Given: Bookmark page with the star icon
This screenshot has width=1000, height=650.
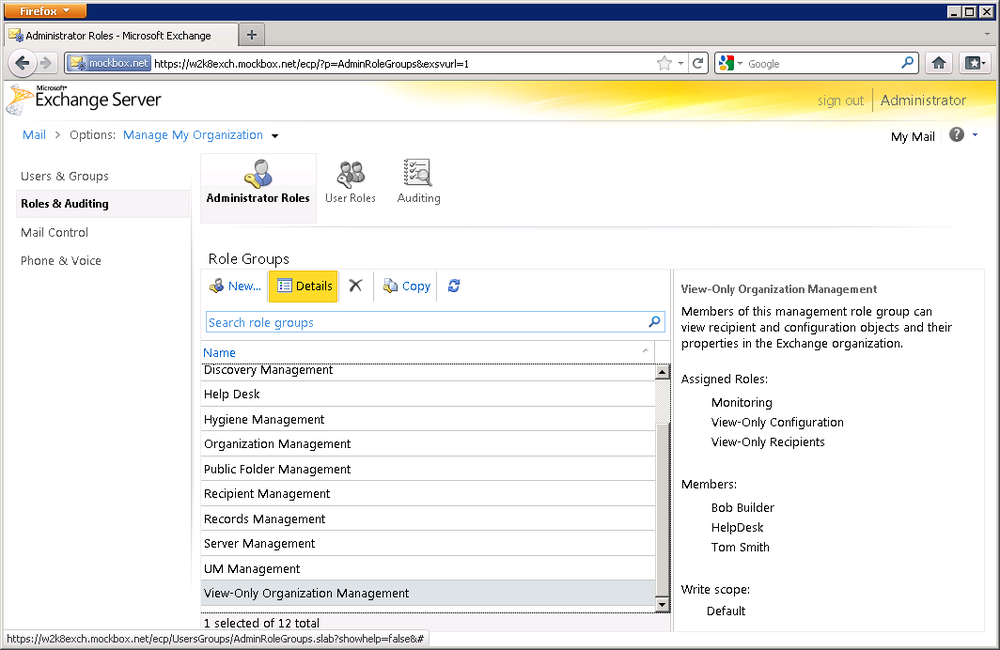Looking at the screenshot, I should tap(664, 63).
